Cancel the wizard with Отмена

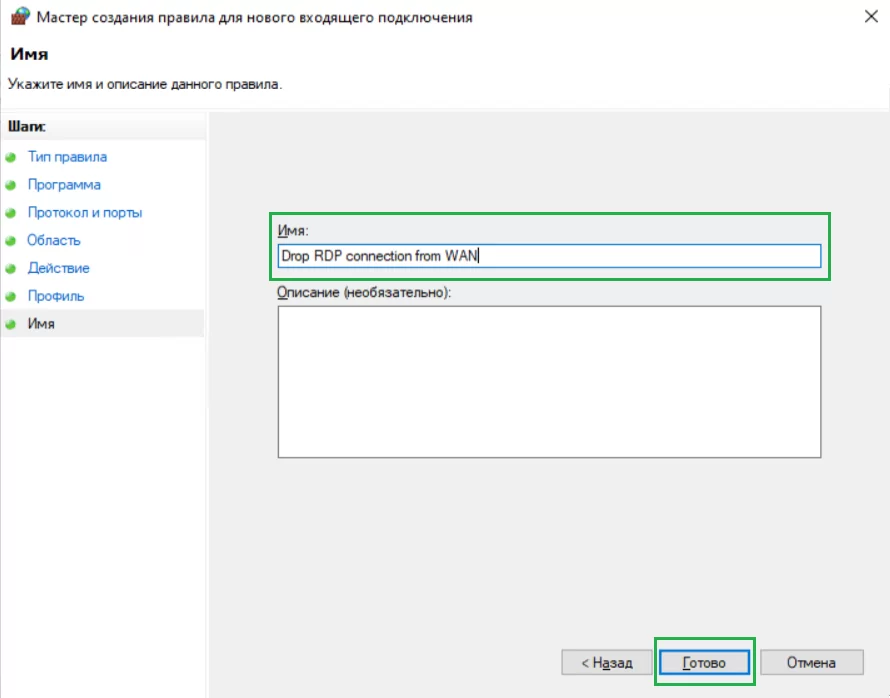click(x=811, y=662)
